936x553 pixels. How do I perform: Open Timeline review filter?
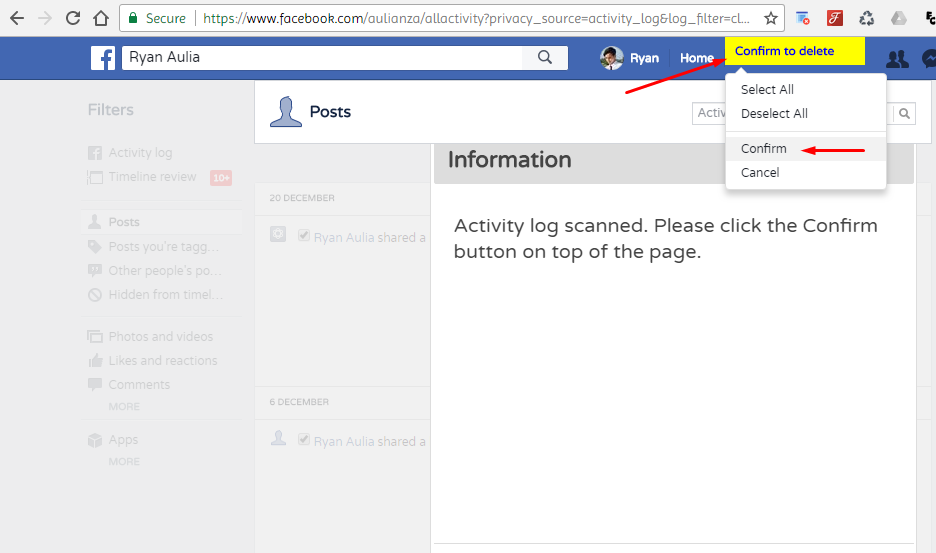(152, 177)
